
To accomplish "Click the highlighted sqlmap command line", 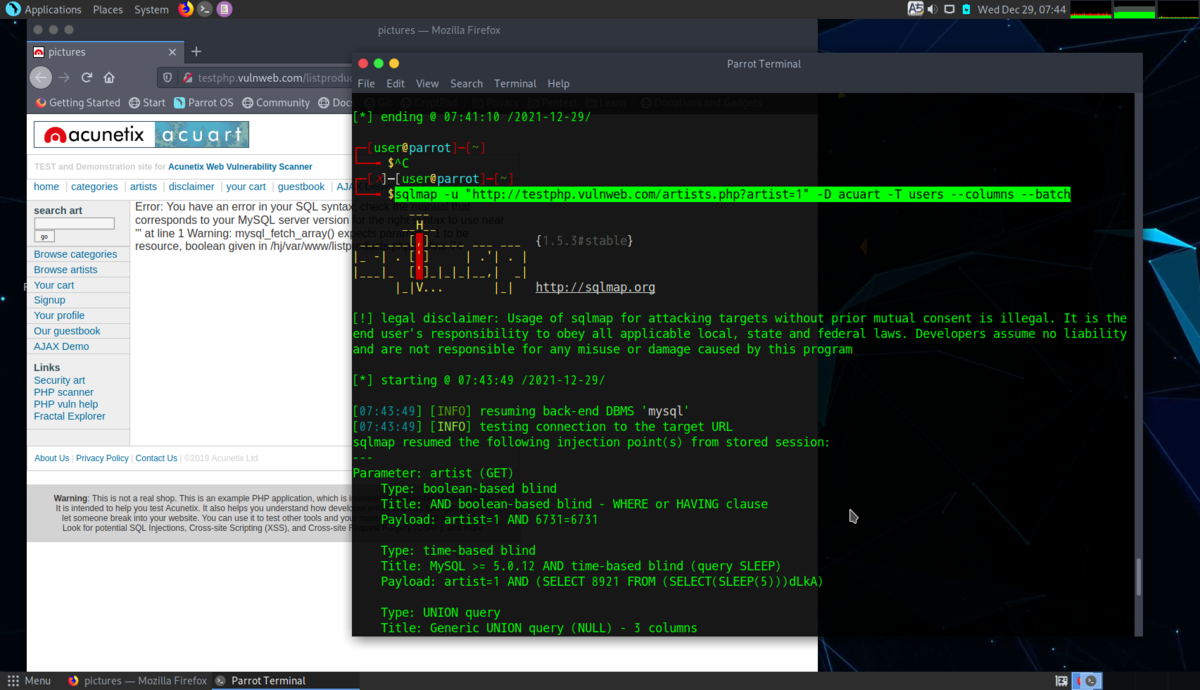I will pos(732,194).
